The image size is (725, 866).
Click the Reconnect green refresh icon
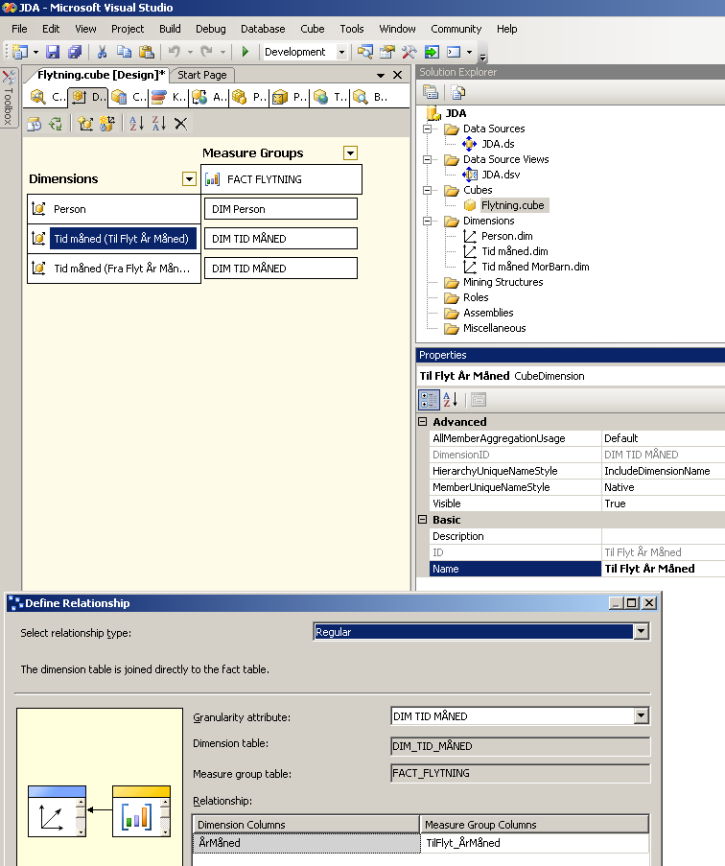pos(56,124)
